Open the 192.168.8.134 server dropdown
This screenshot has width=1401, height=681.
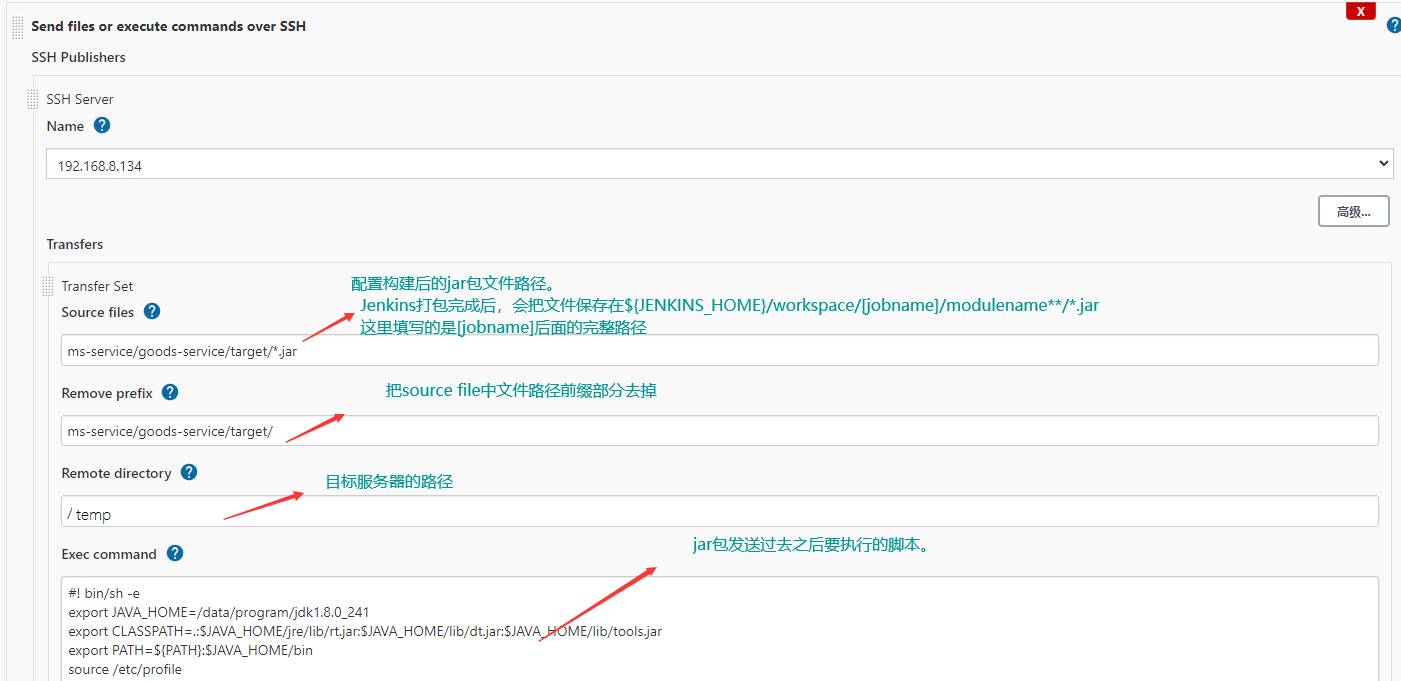pyautogui.click(x=720, y=165)
